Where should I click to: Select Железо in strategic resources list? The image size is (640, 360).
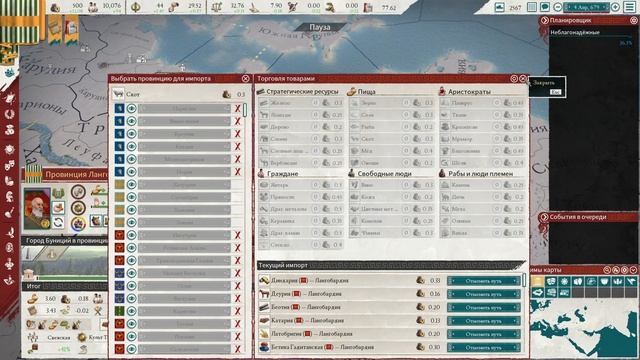tap(300, 103)
